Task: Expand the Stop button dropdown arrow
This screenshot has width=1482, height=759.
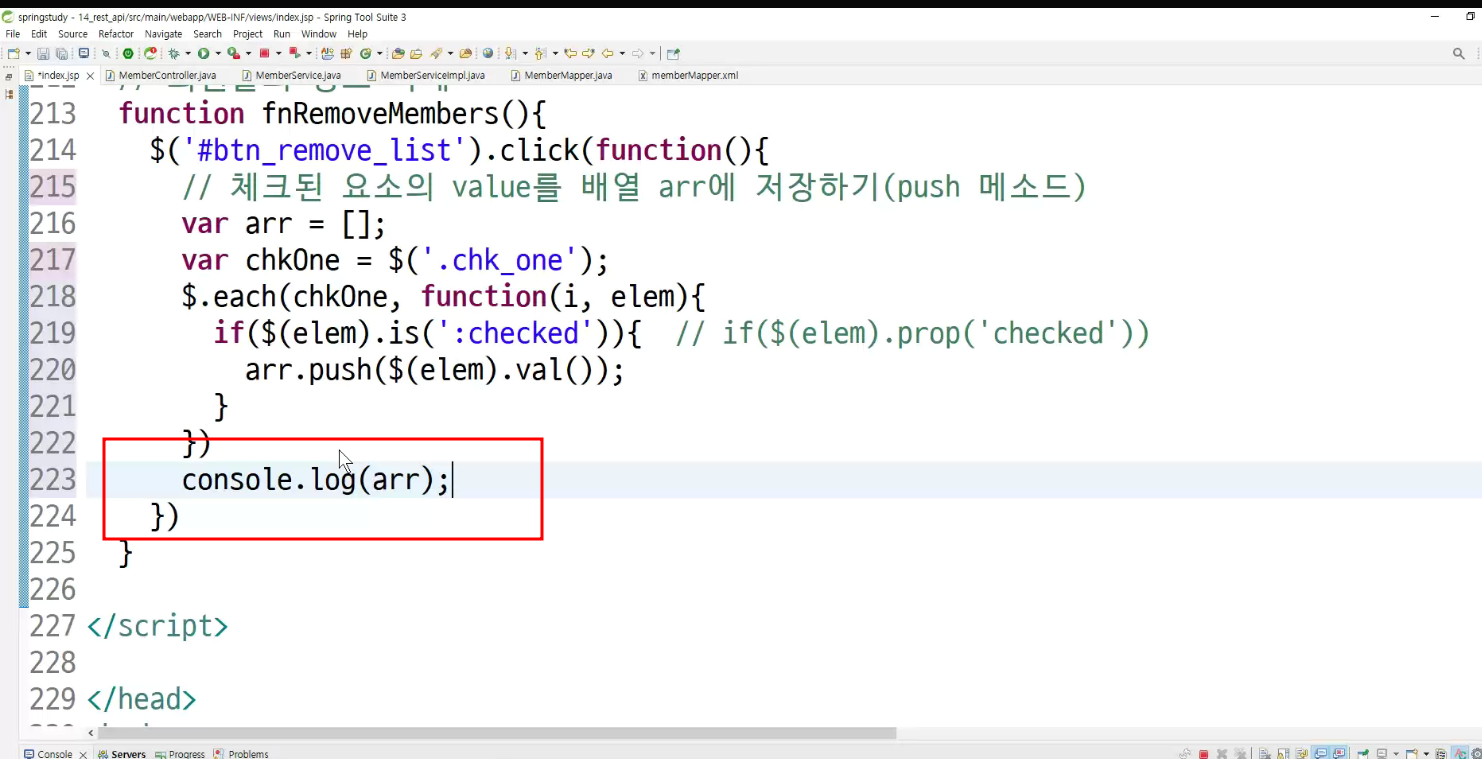Action: click(279, 53)
